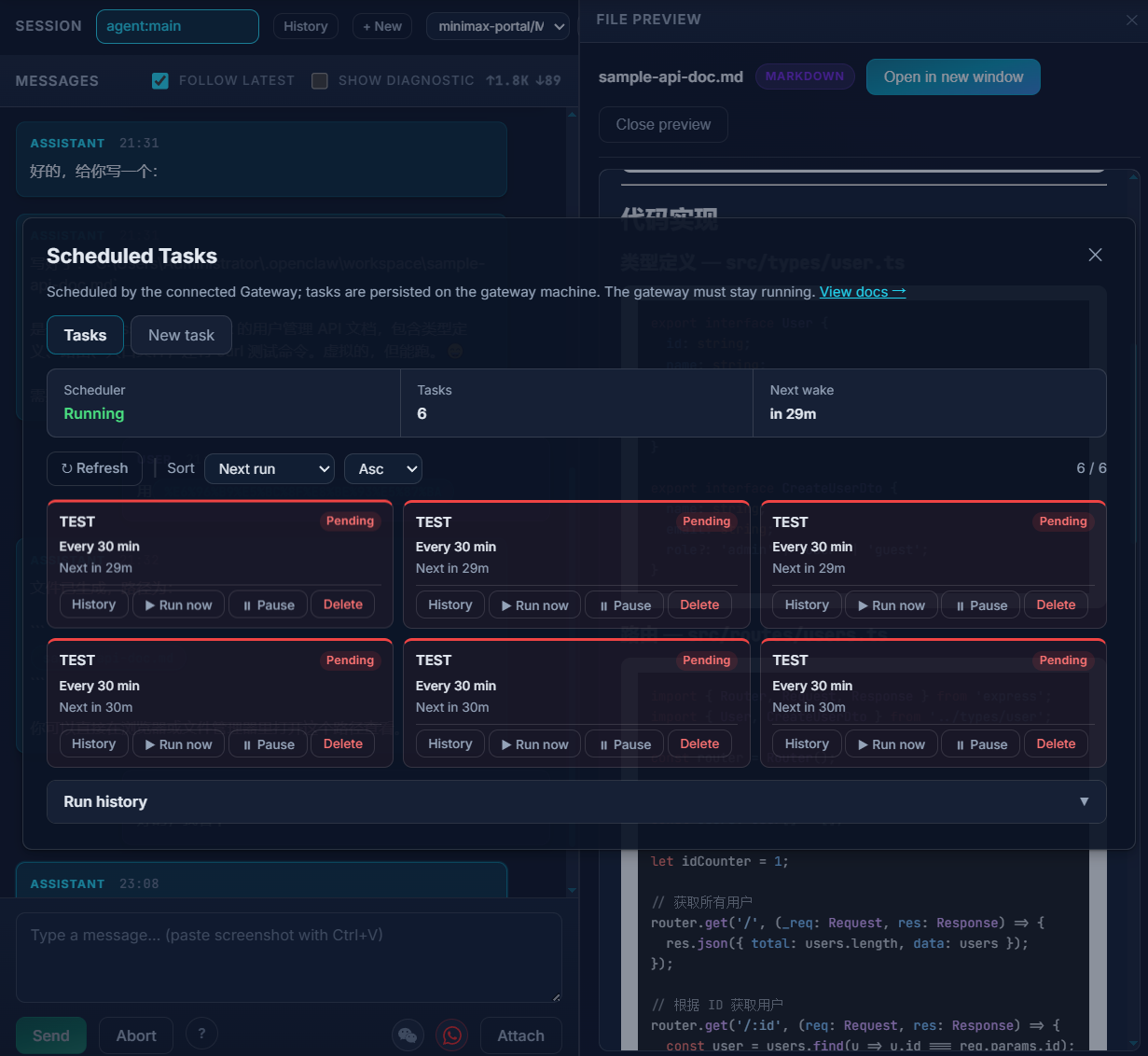Click Open in new window for sample-api-doc.md

tap(953, 76)
